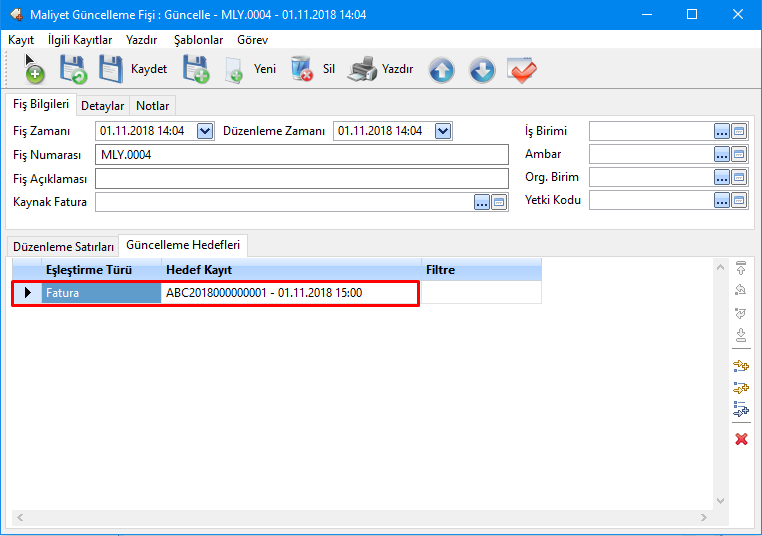Screen dimensions: 762x536
Task: Open the Şablonlar menu
Action: click(x=198, y=40)
